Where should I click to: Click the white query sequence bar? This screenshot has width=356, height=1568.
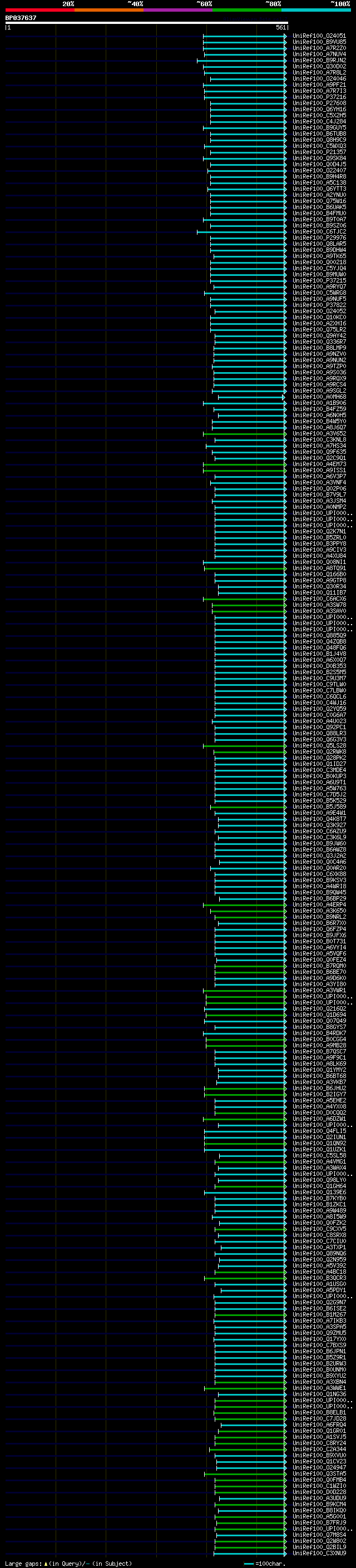(147, 23)
